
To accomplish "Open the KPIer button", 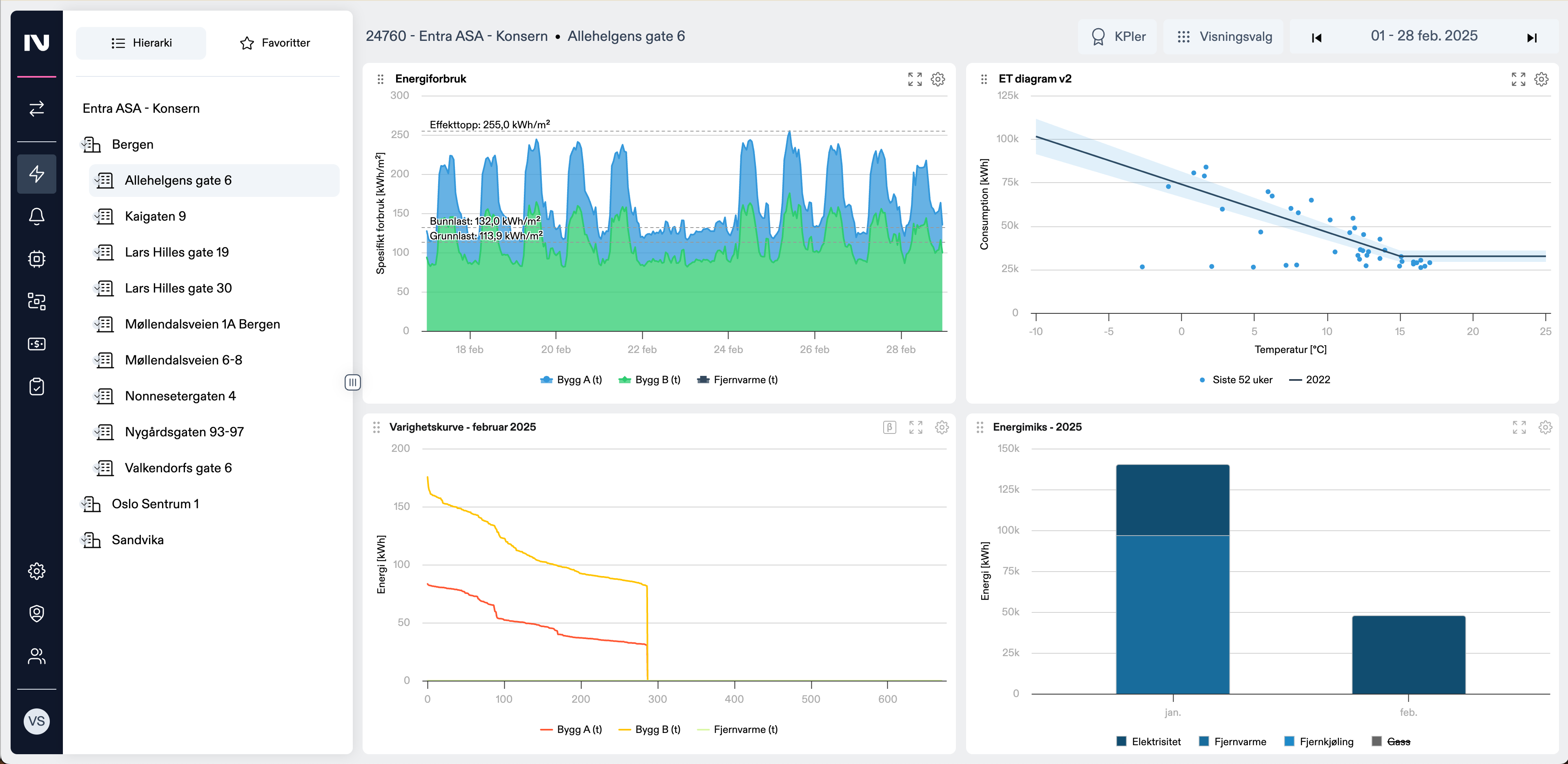I will click(1118, 36).
